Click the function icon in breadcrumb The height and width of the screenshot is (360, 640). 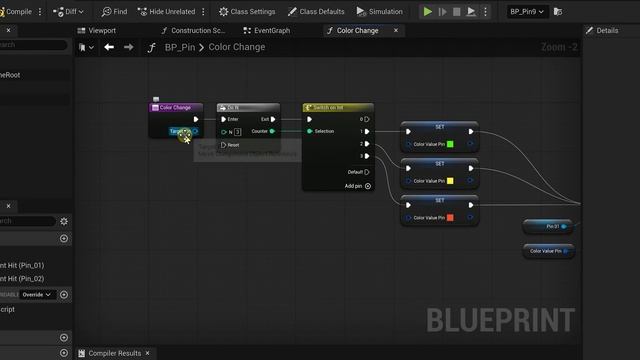tap(151, 48)
